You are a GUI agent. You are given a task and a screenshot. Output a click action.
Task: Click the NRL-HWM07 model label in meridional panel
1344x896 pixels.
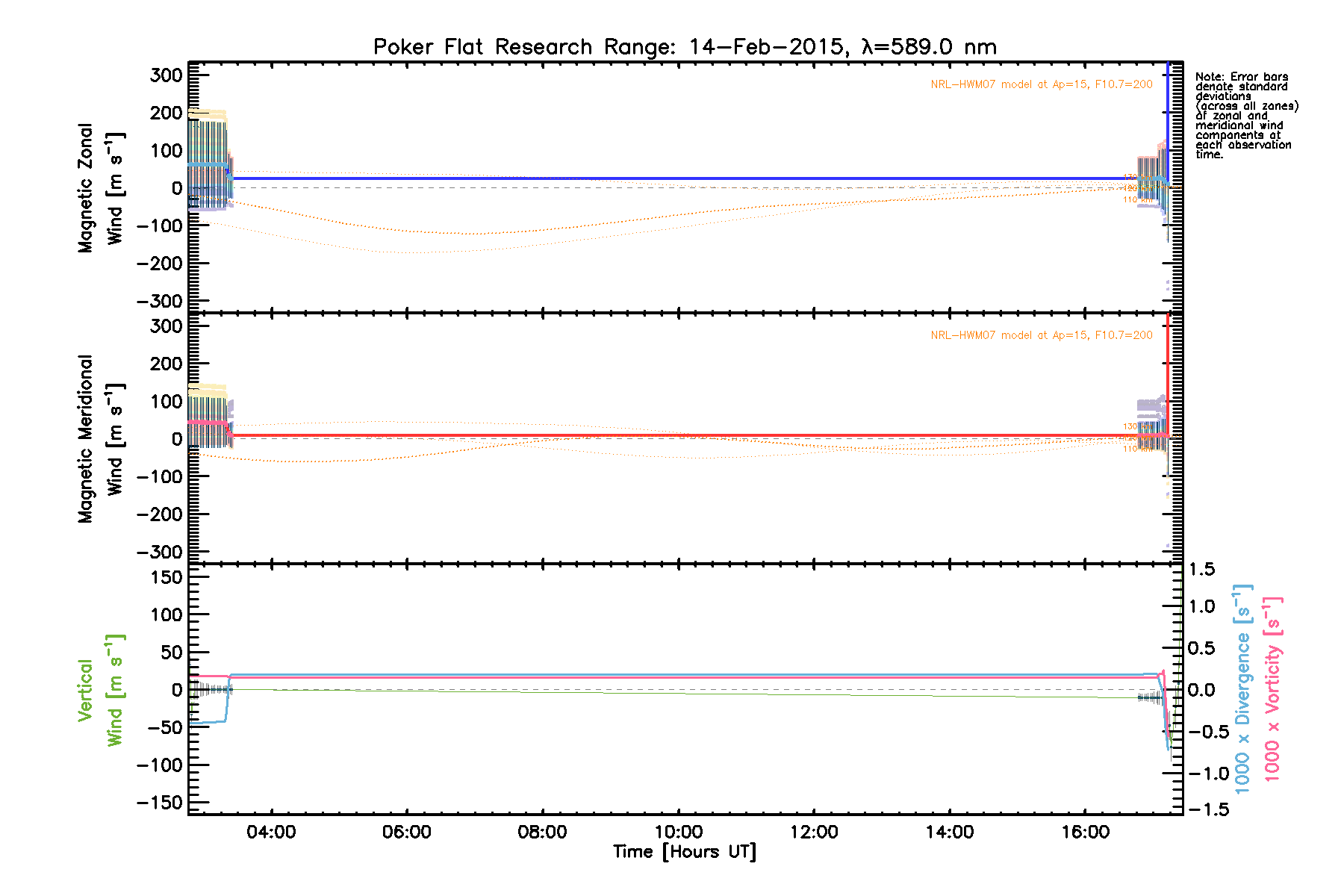coord(1041,335)
